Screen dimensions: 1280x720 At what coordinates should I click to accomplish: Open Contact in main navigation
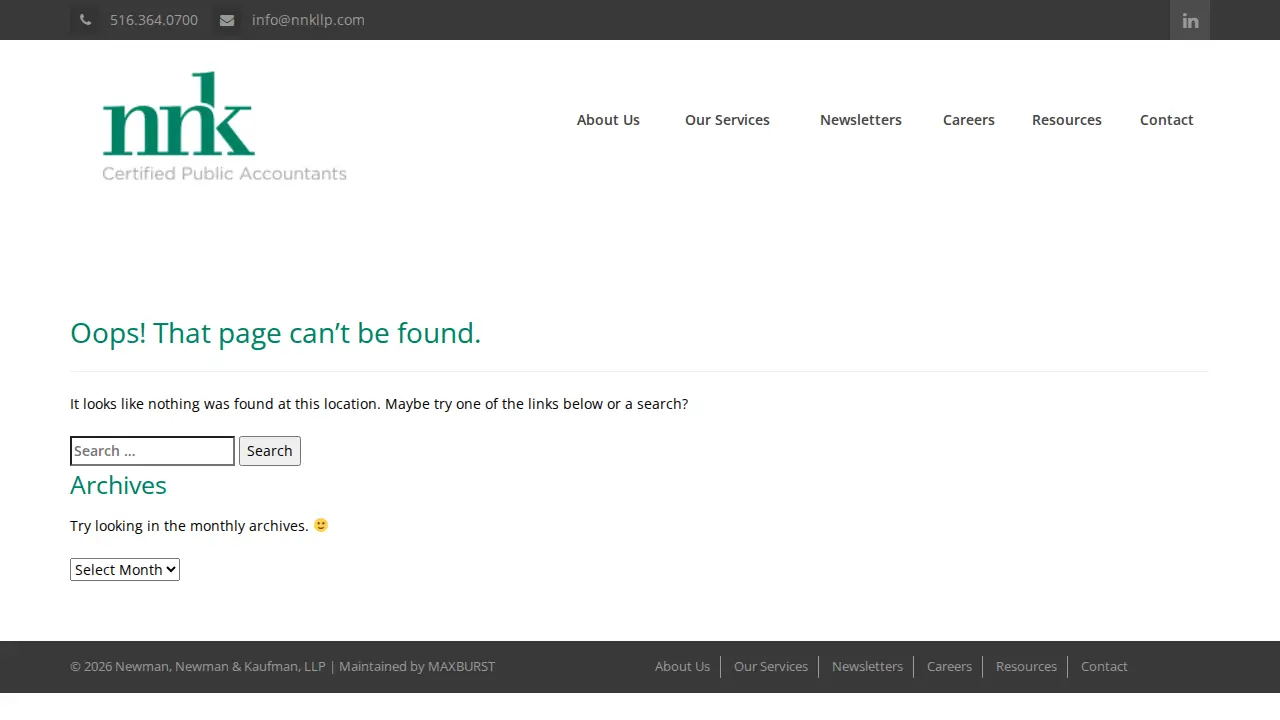[x=1167, y=120]
